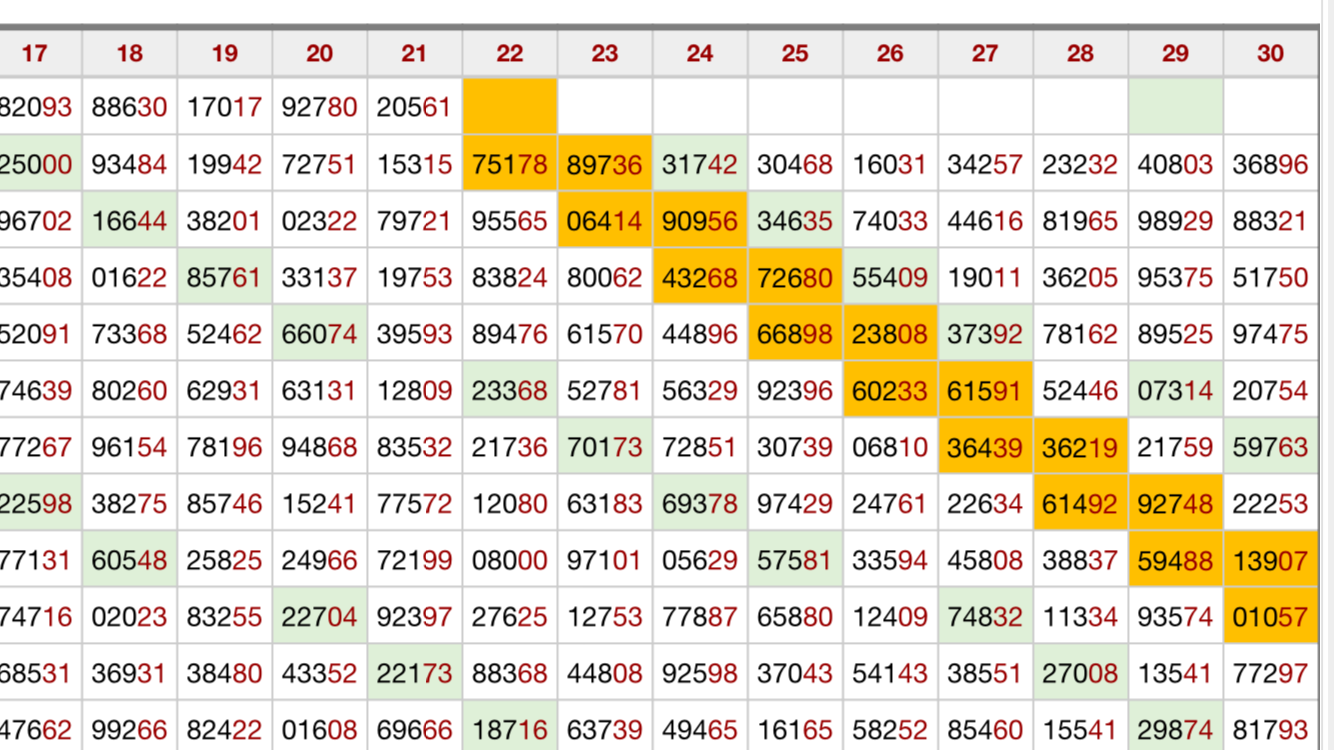The height and width of the screenshot is (750, 1334).
Task: Click the column 17 header
Action: [36, 53]
